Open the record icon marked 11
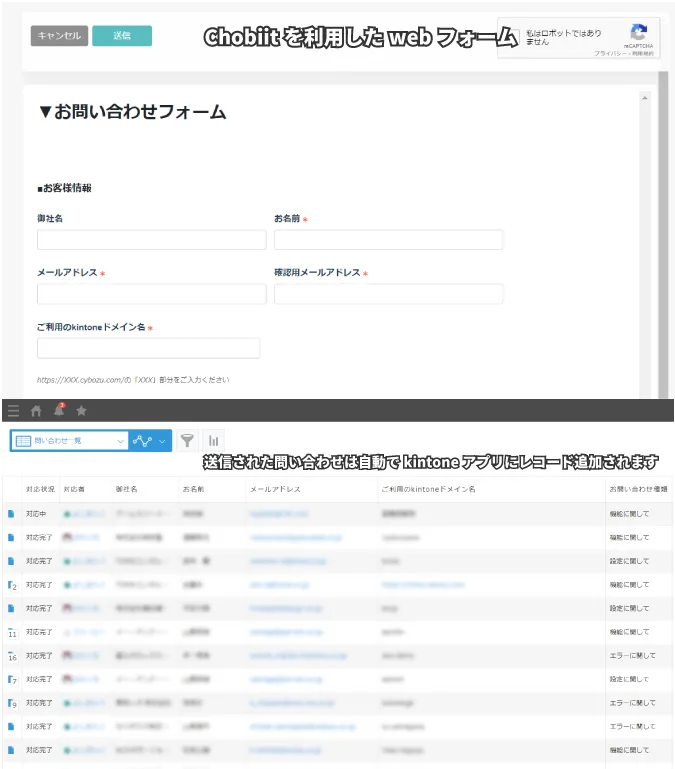 tap(12, 633)
